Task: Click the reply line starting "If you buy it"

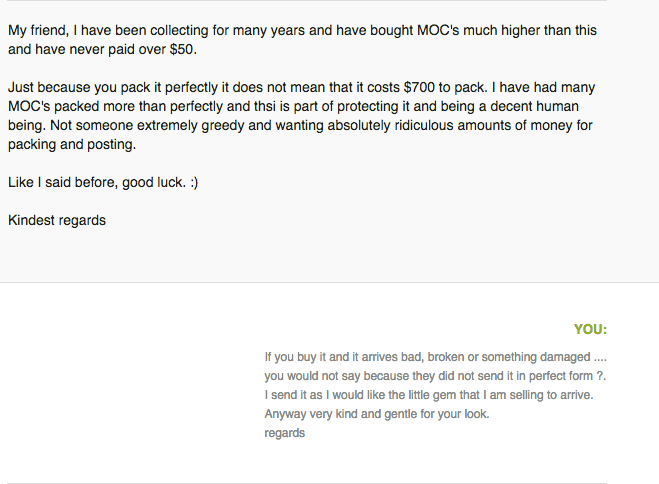Action: point(435,357)
